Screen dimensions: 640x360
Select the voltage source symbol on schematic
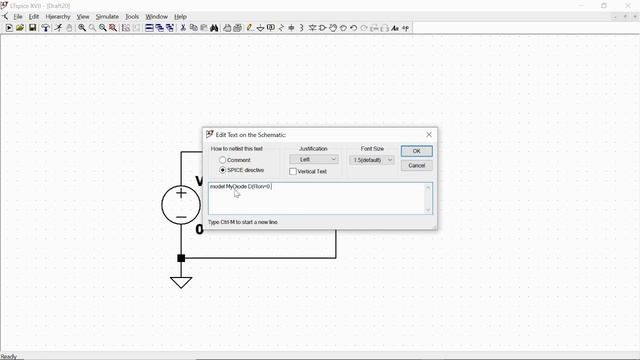[181, 204]
